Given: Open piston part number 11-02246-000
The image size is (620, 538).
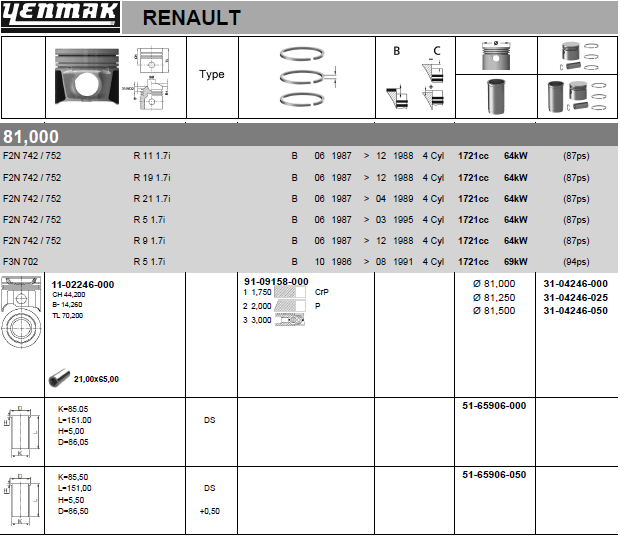Looking at the screenshot, I should pos(83,285).
